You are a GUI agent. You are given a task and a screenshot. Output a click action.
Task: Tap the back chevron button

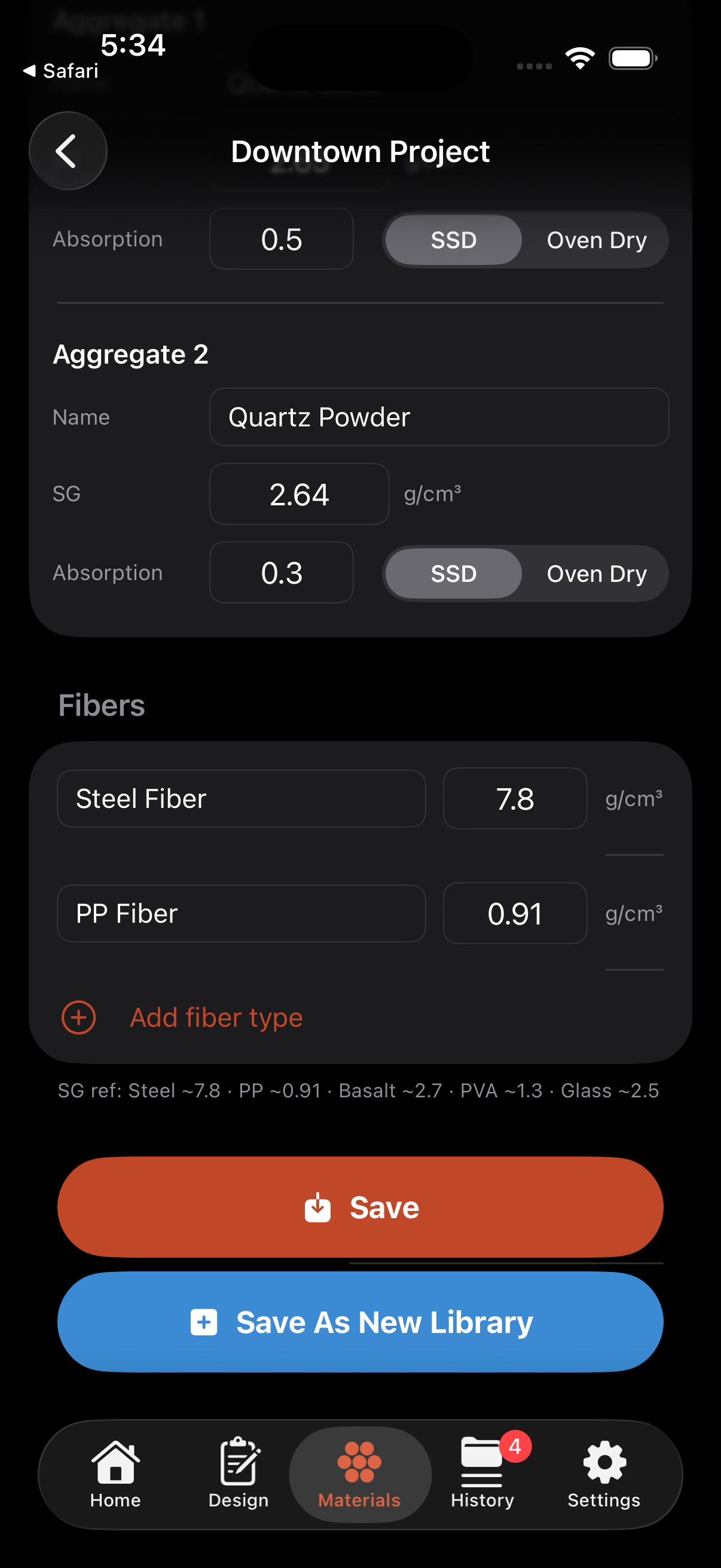click(x=68, y=150)
